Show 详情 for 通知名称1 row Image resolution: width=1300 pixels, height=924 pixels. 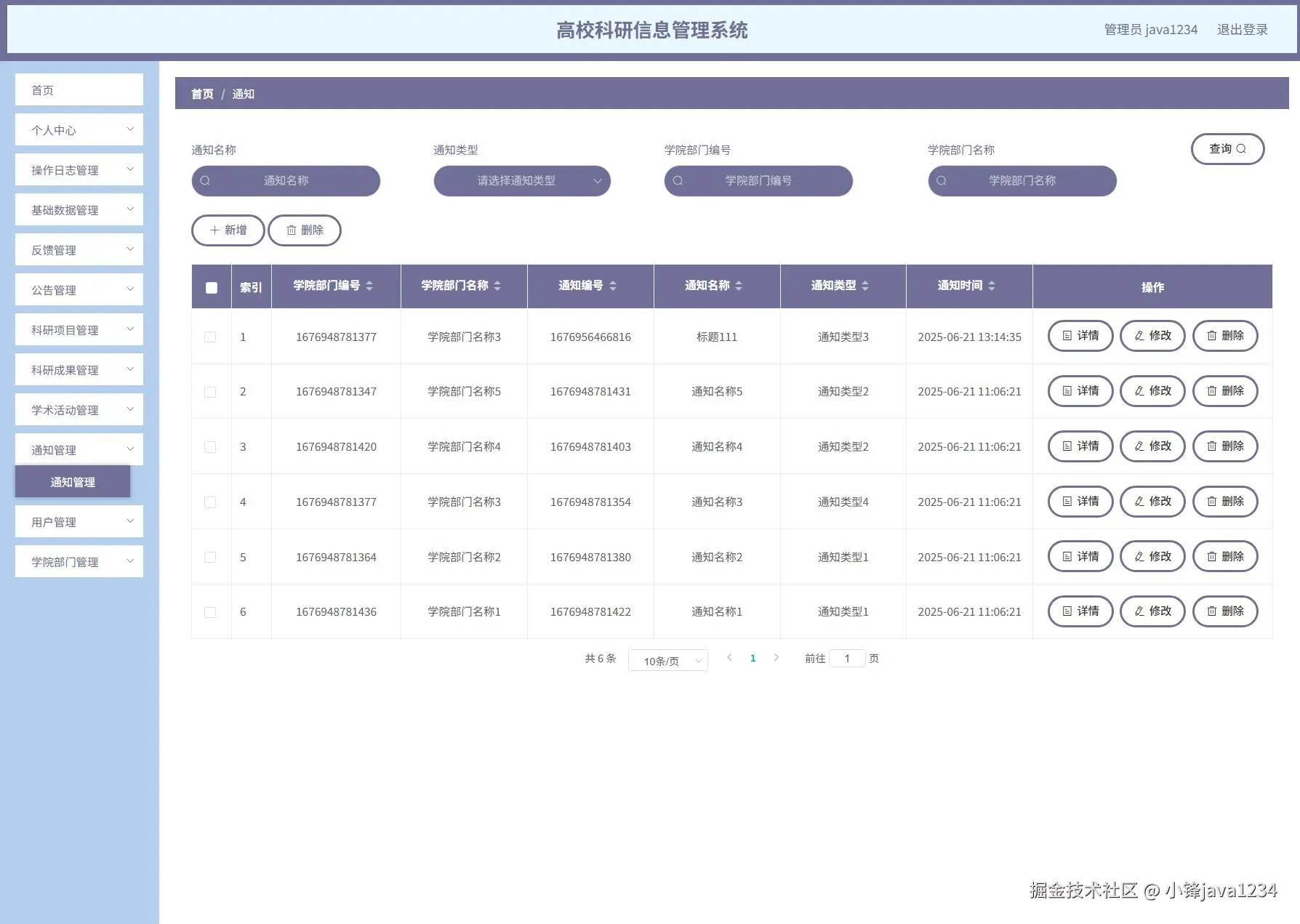(1080, 611)
